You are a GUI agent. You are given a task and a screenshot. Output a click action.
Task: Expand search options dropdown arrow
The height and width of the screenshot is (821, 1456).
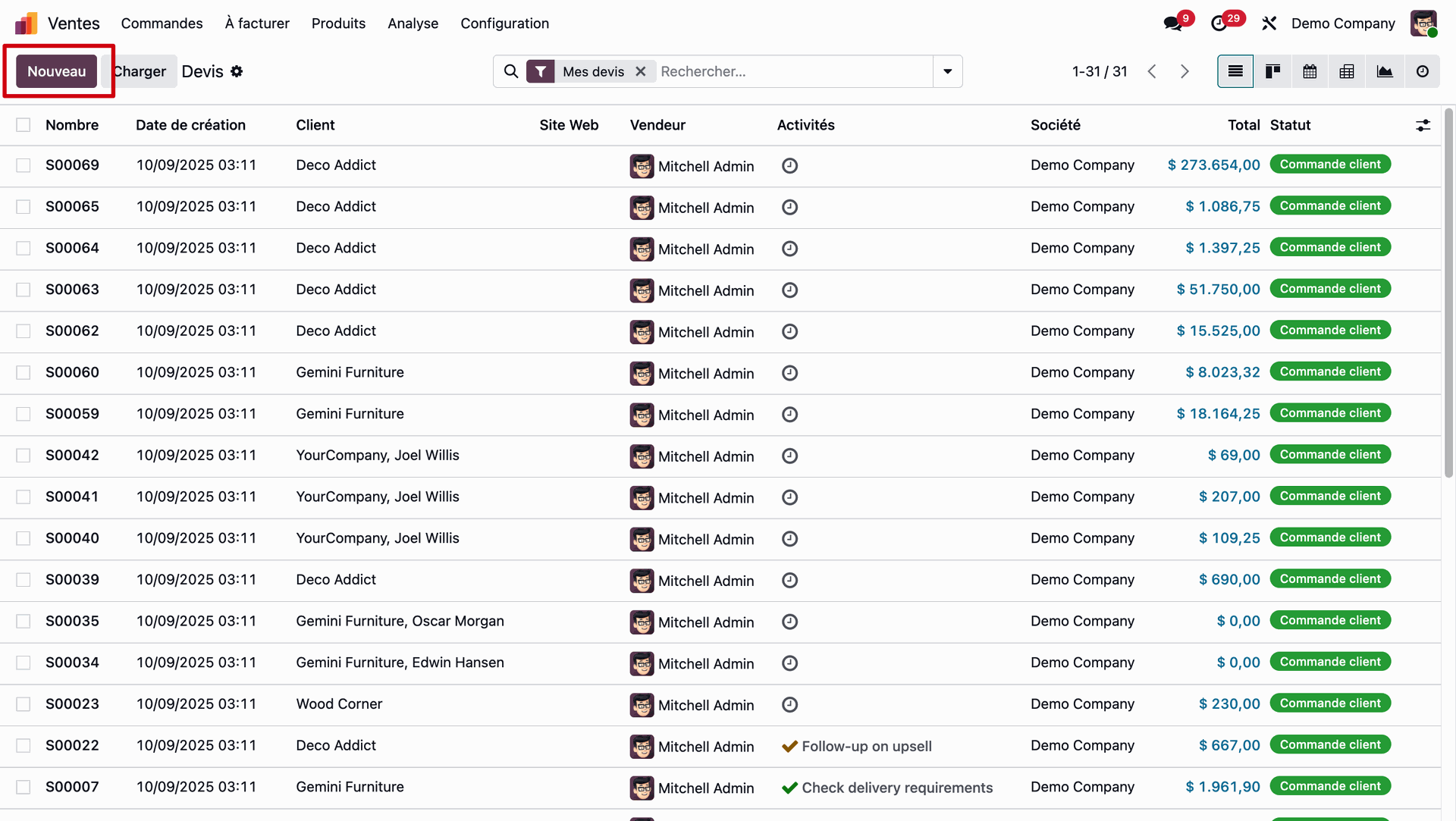point(947,71)
